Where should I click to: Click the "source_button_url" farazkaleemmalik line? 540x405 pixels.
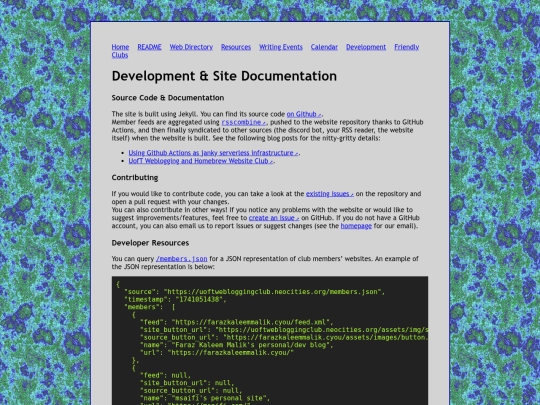(x=284, y=337)
